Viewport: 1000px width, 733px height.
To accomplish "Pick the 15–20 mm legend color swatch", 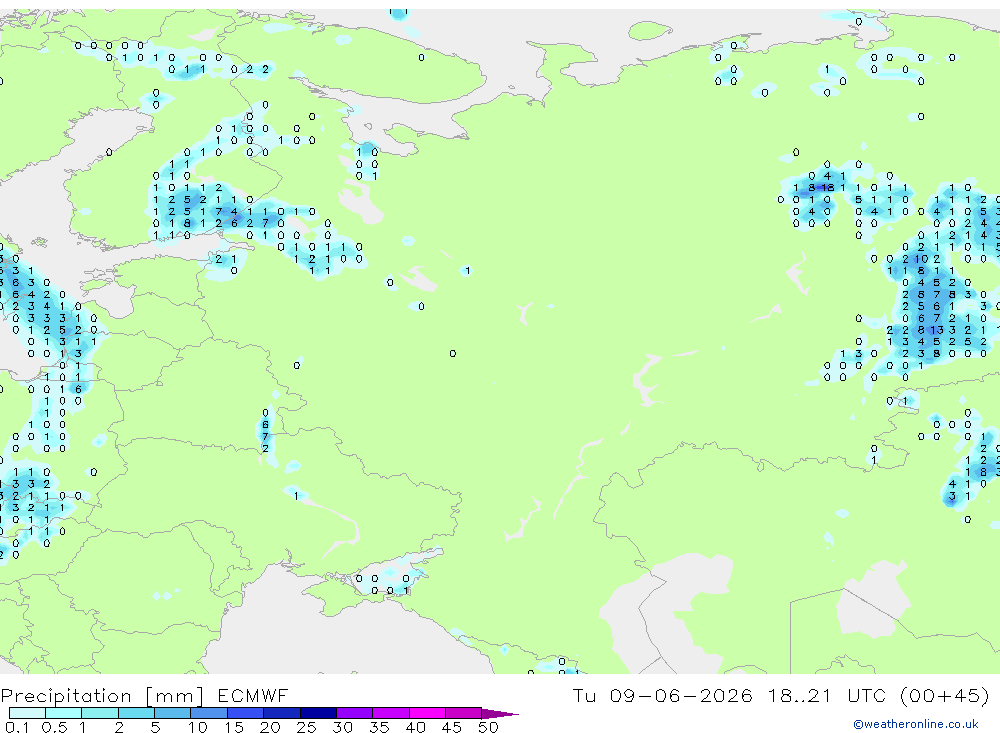I will pos(246,713).
